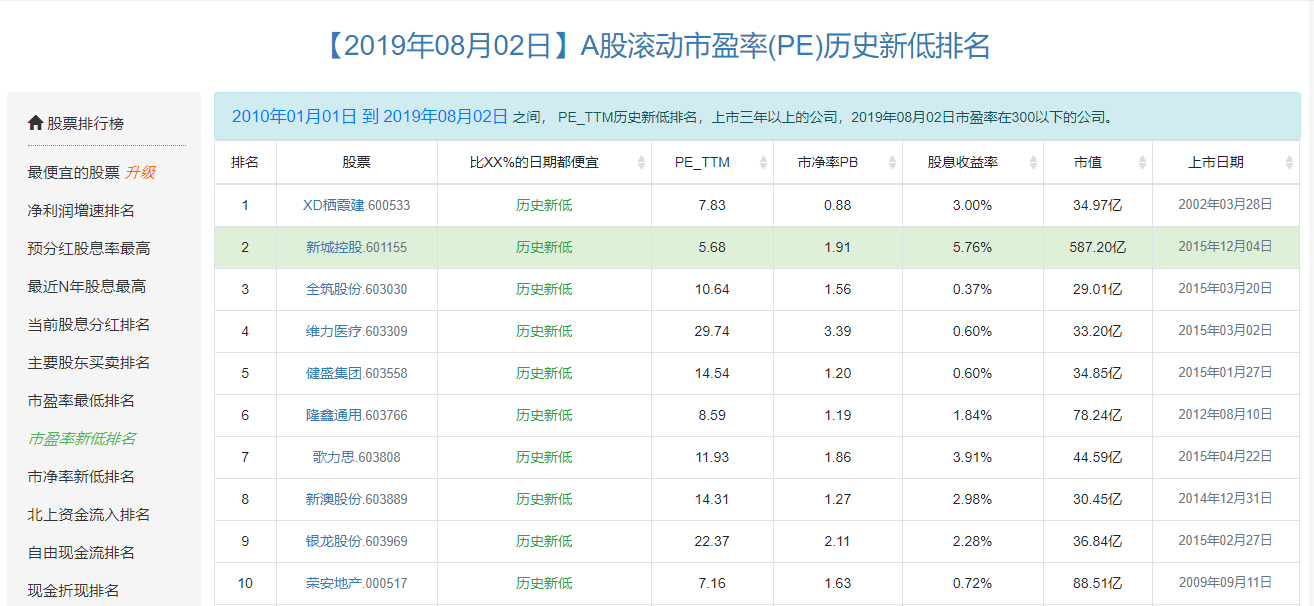Click PB value 0.88
This screenshot has width=1314, height=606.
838,205
